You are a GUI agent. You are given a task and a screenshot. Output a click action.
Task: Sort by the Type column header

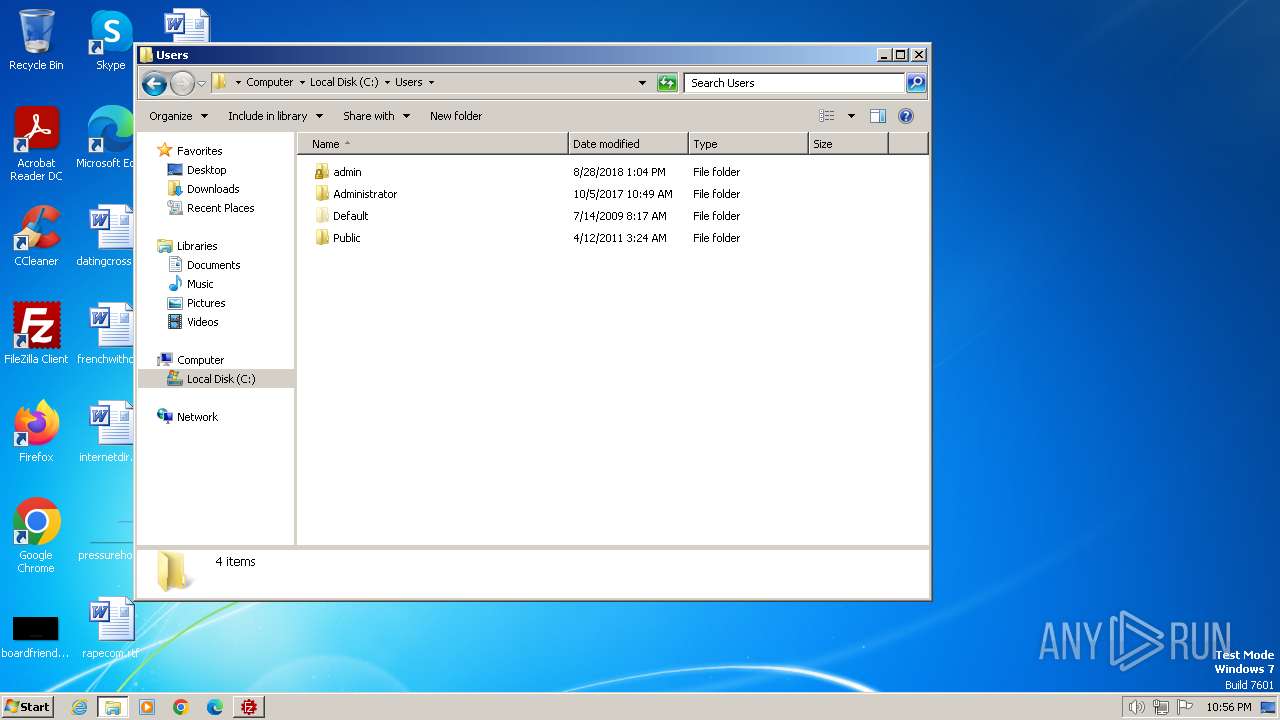(x=748, y=144)
